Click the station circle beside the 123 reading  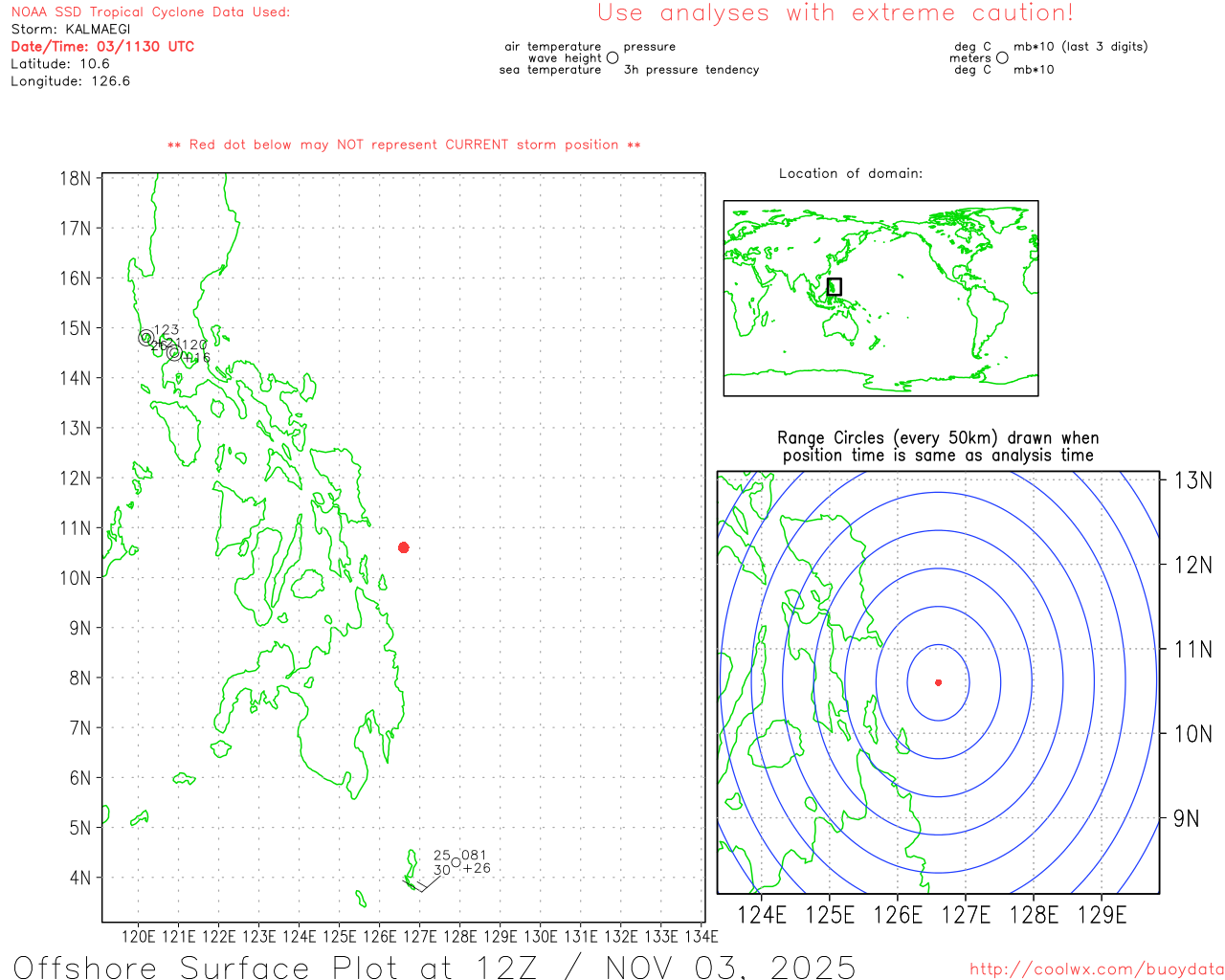tap(146, 337)
